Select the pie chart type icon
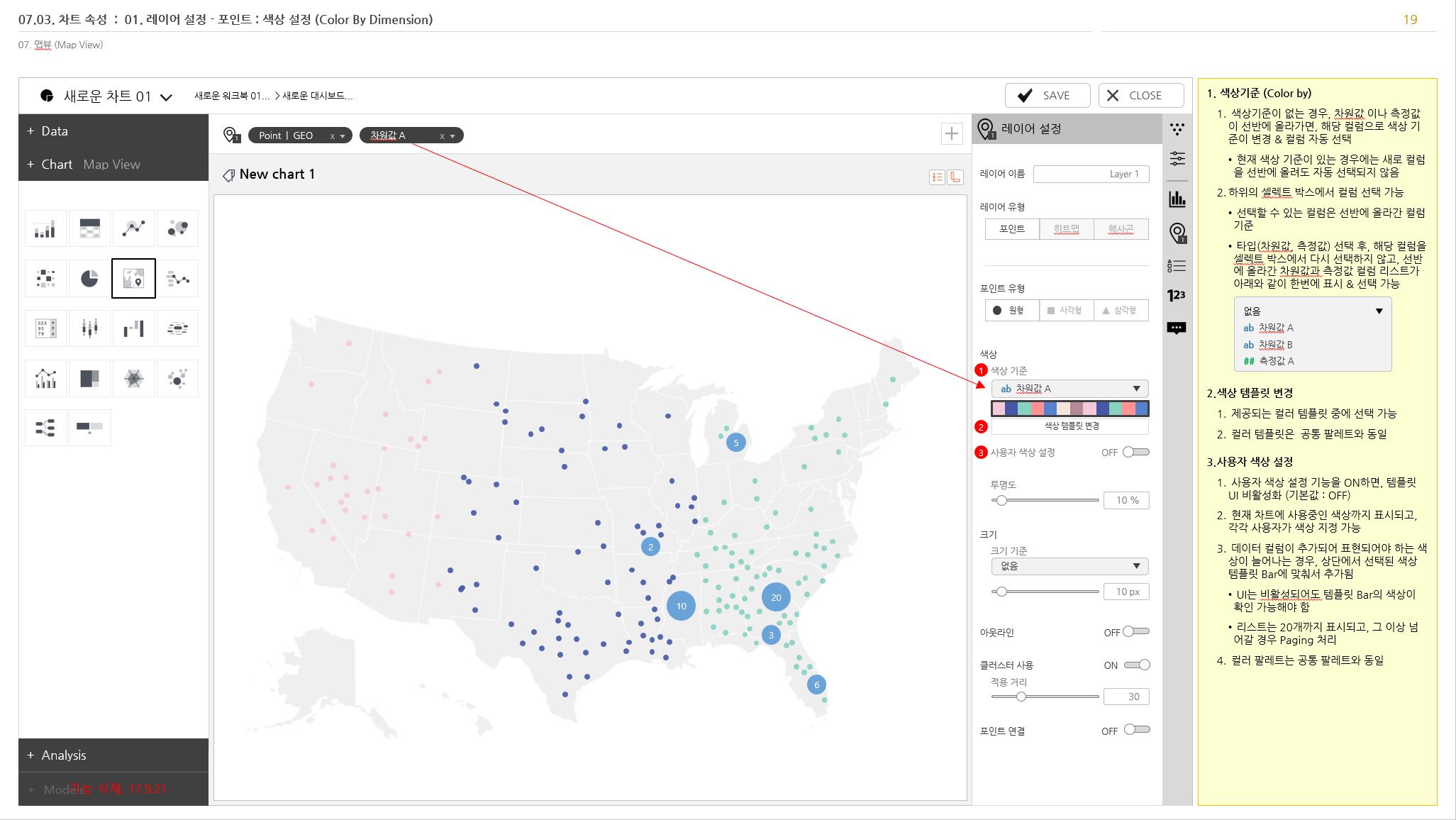The image size is (1456, 820). pyautogui.click(x=89, y=278)
